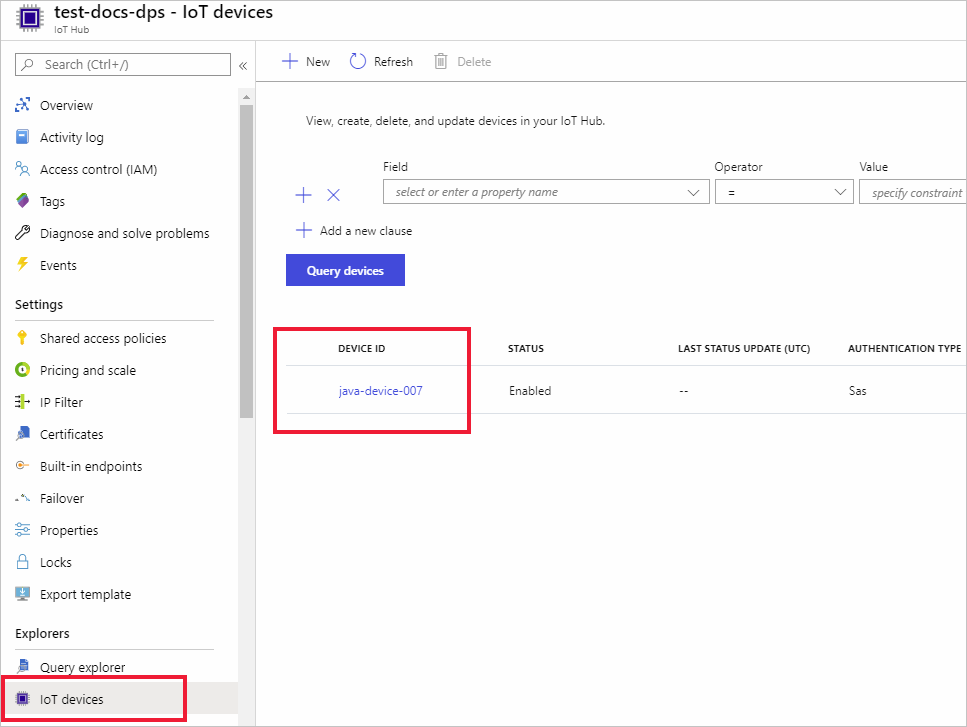Click the Refresh icon in toolbar

[x=358, y=62]
